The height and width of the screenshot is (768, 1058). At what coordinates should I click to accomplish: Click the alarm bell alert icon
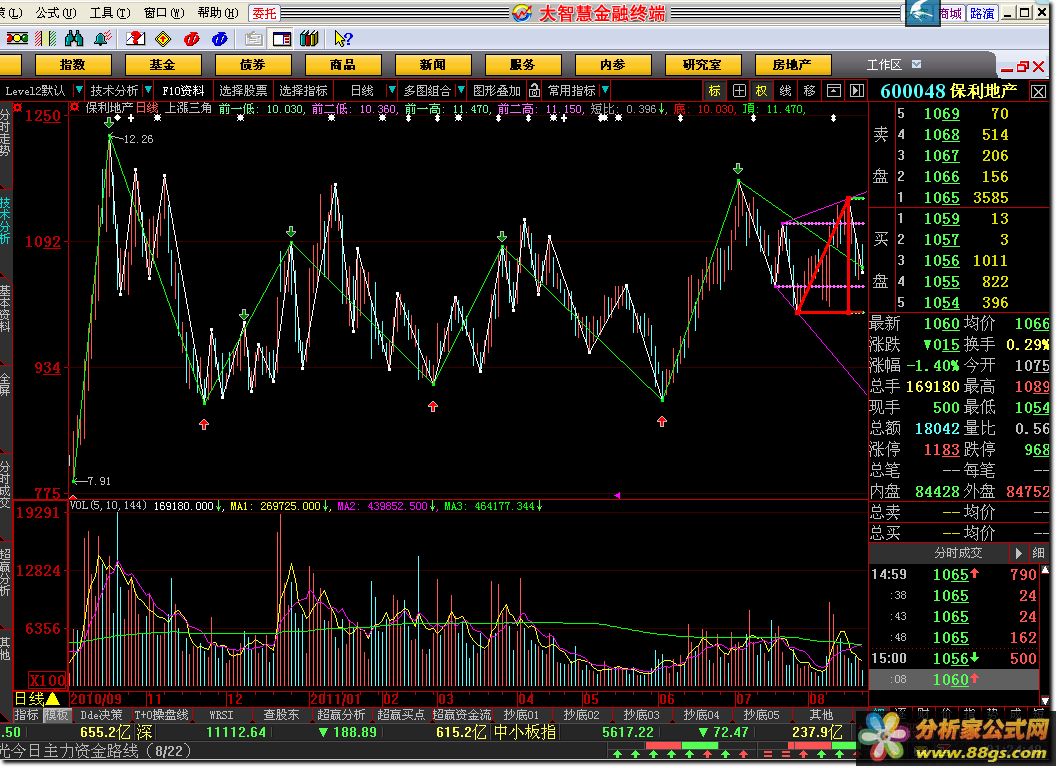click(103, 38)
